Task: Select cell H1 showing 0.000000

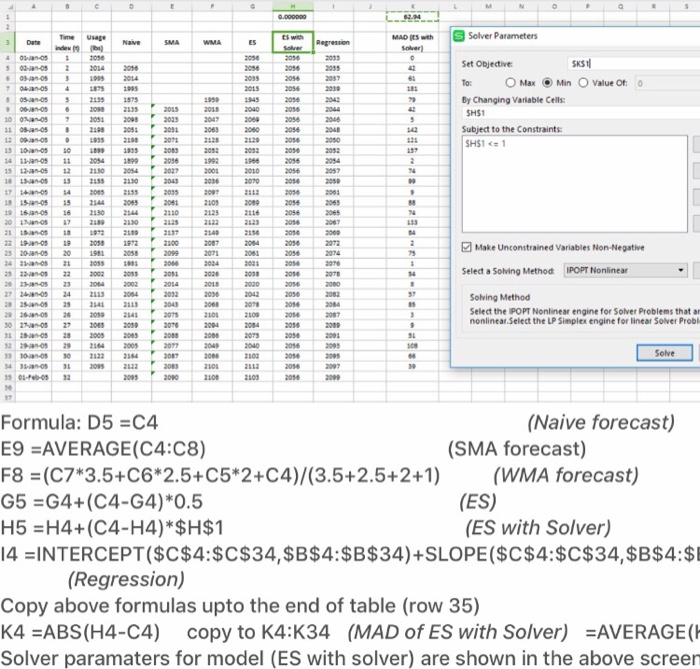Action: pos(292,17)
